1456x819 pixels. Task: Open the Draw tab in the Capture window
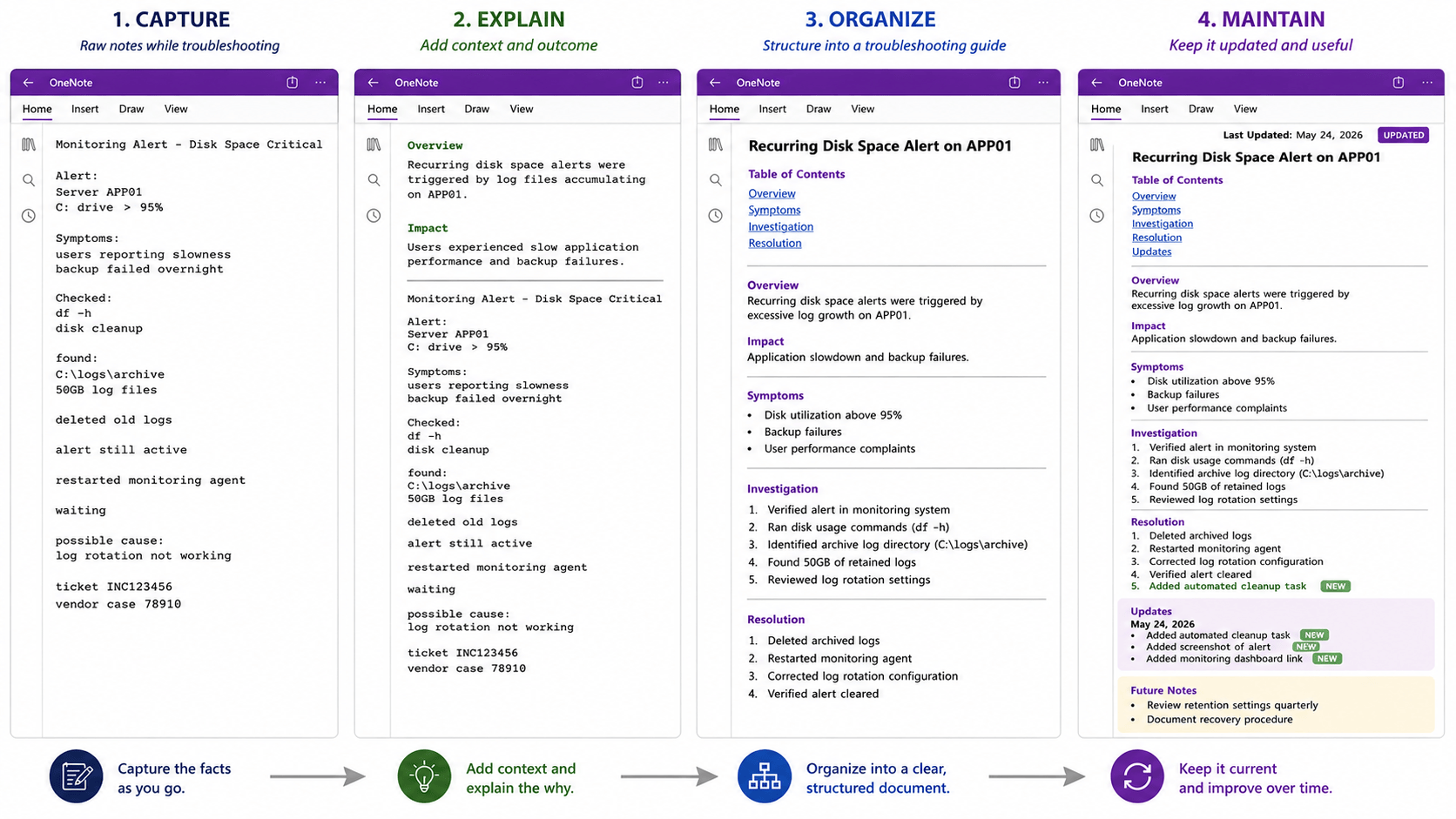(131, 109)
